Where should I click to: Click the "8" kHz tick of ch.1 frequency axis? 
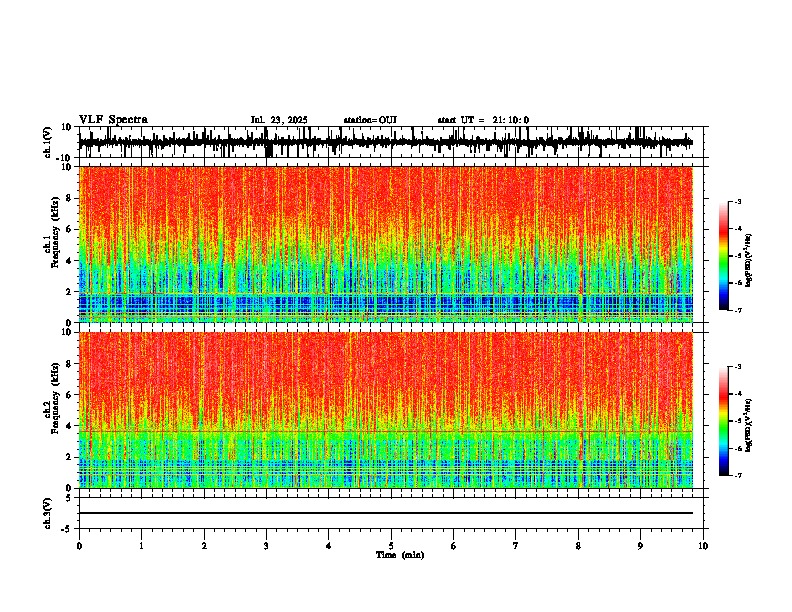pos(69,198)
